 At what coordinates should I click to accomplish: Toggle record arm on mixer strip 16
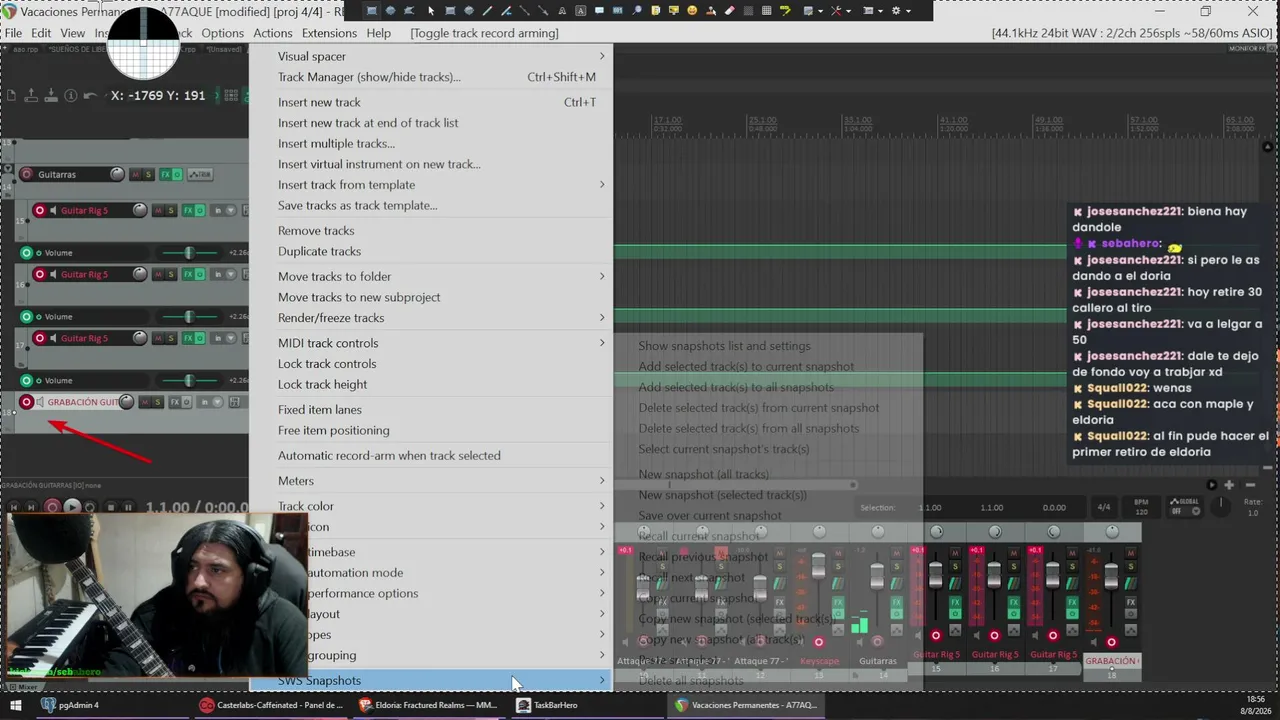click(994, 636)
